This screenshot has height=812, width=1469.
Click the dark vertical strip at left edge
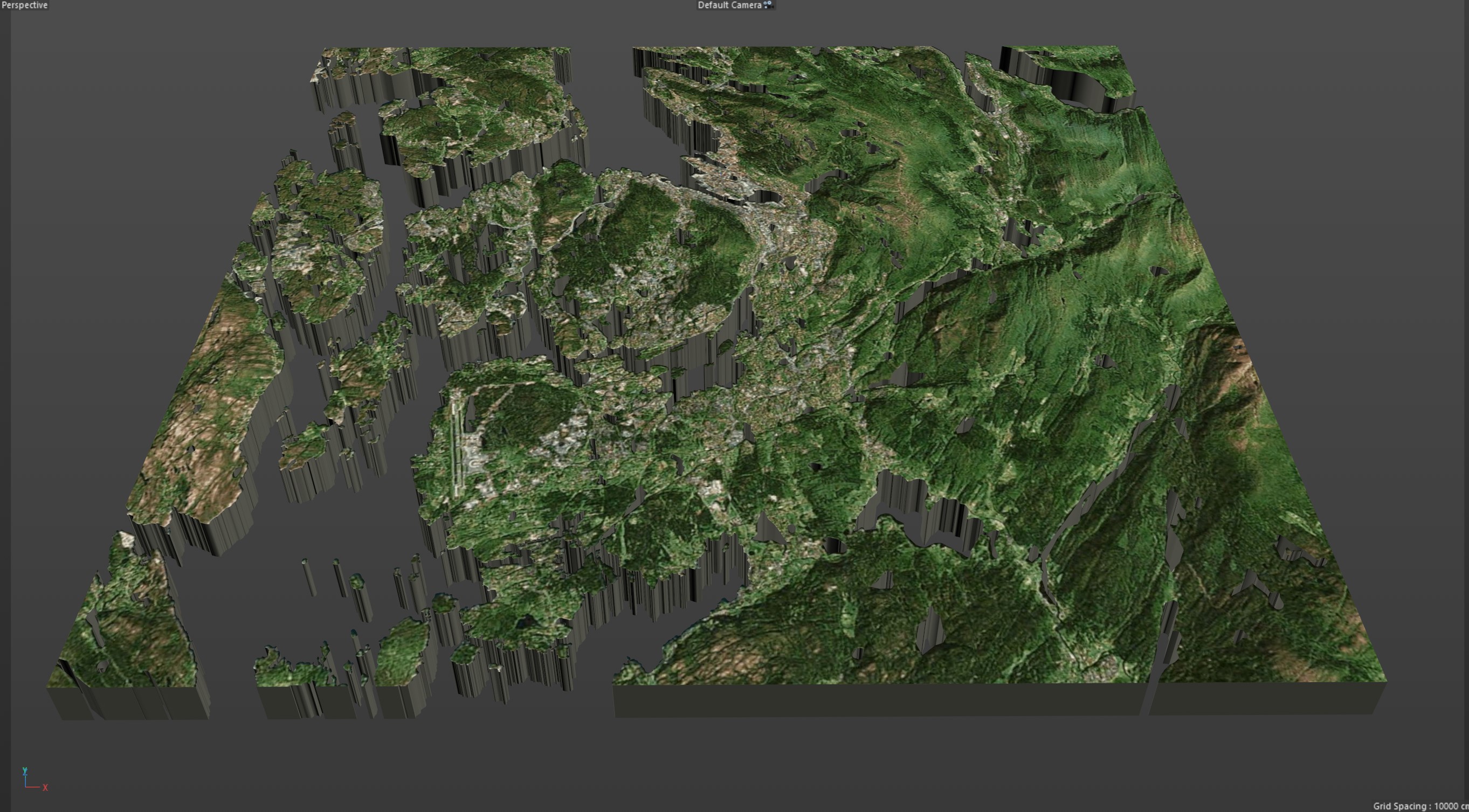pos(4,399)
